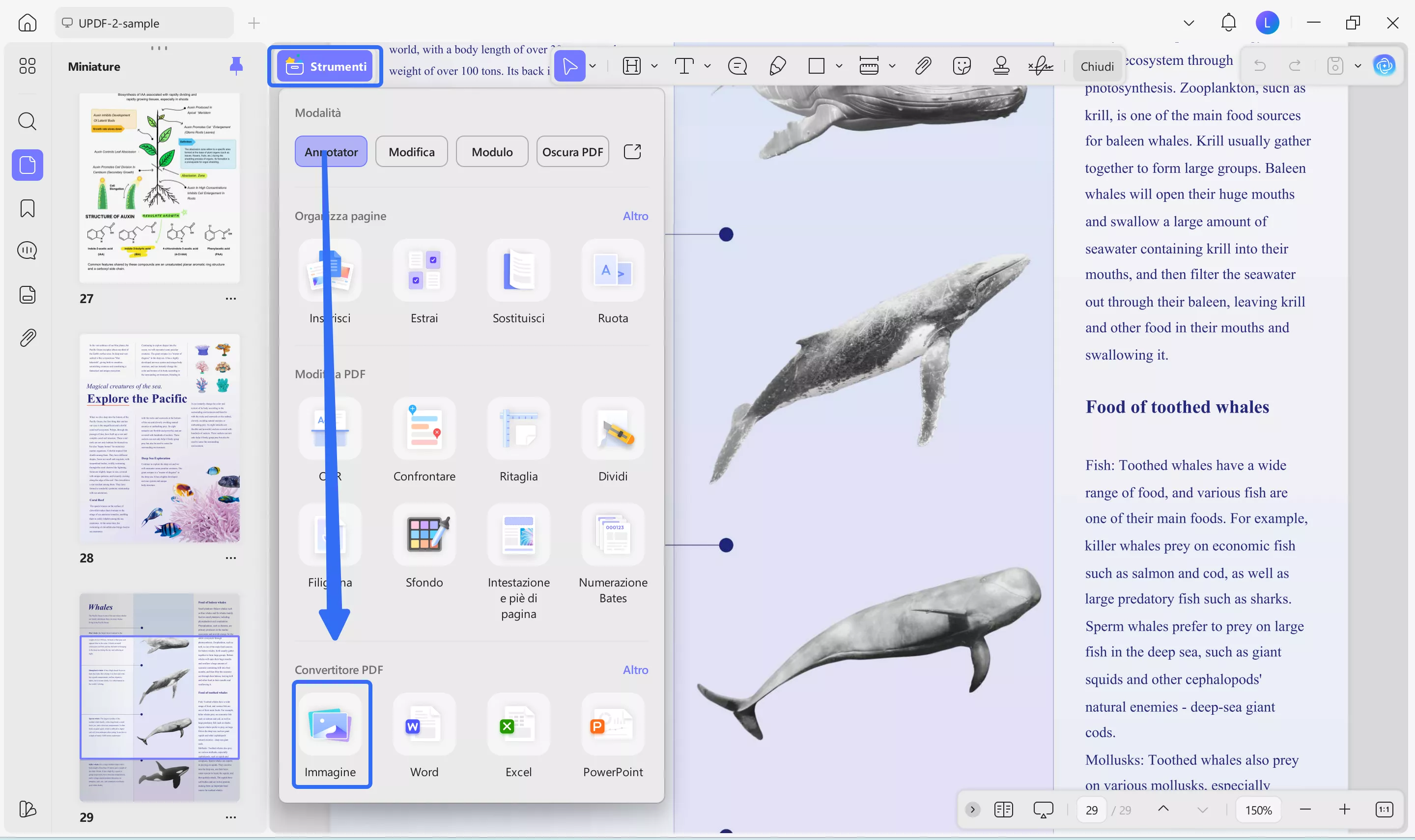Viewport: 1415px width, 840px height.
Task: Select the UPDF-2-sample document tab
Action: (143, 23)
